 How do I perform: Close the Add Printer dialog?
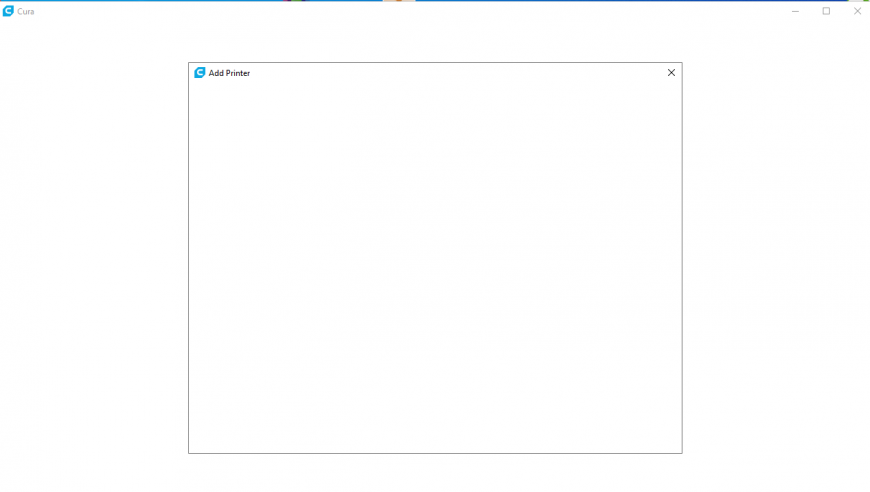pyautogui.click(x=671, y=73)
